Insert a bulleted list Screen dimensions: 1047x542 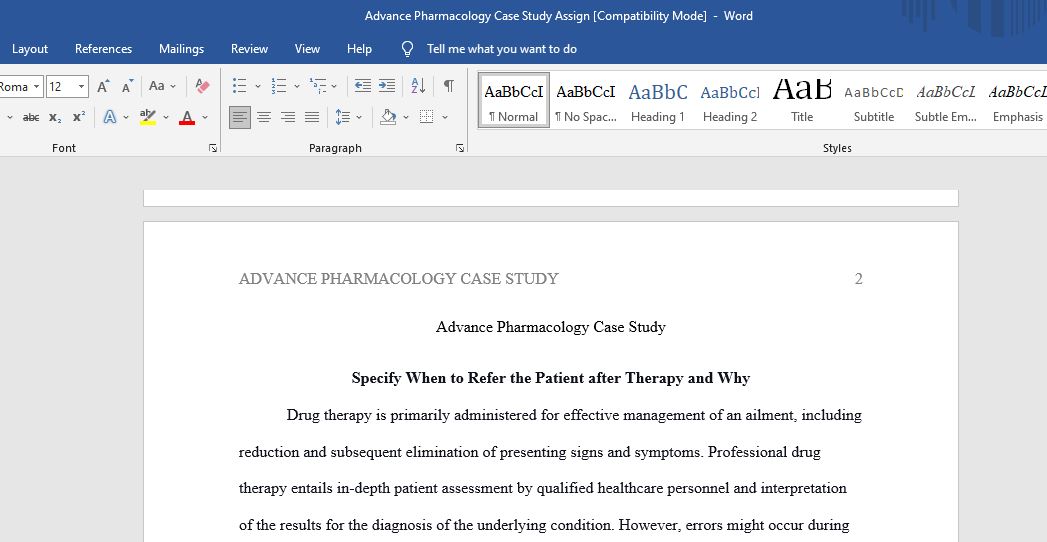coord(239,86)
